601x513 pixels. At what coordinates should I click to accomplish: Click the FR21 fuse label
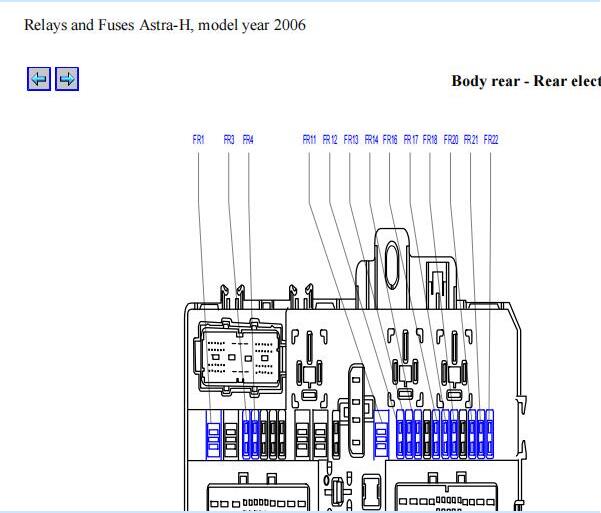[471, 140]
